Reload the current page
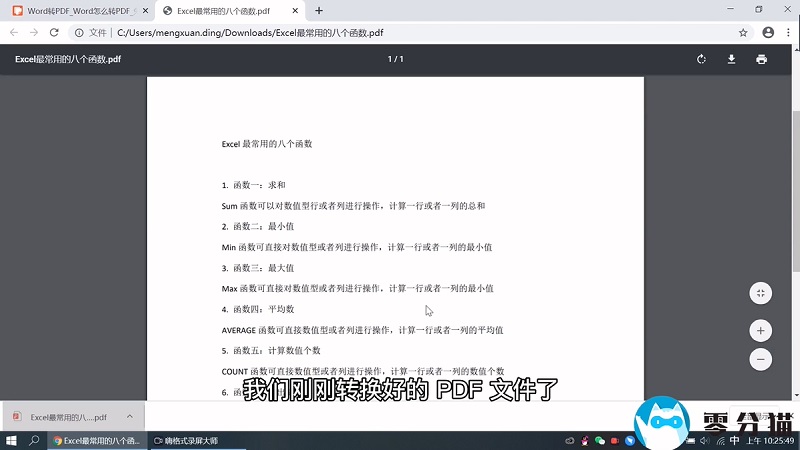The height and width of the screenshot is (450, 800). 57,32
